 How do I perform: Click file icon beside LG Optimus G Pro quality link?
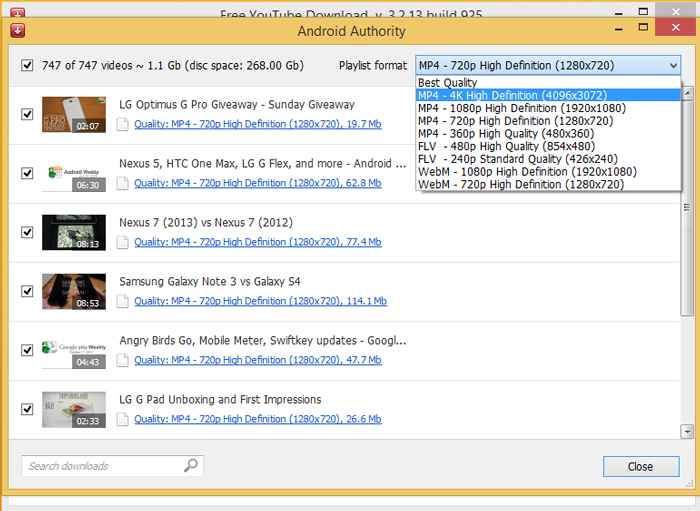(x=123, y=124)
